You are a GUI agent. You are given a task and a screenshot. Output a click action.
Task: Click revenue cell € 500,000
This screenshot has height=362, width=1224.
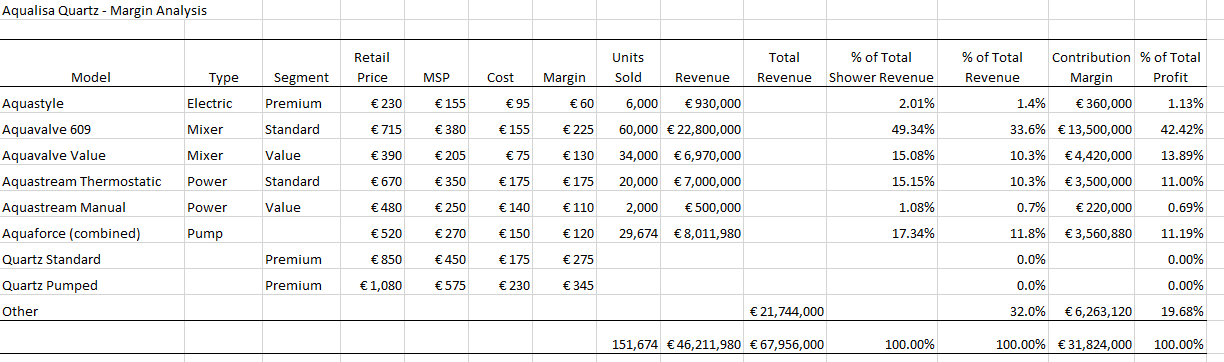[x=712, y=207]
